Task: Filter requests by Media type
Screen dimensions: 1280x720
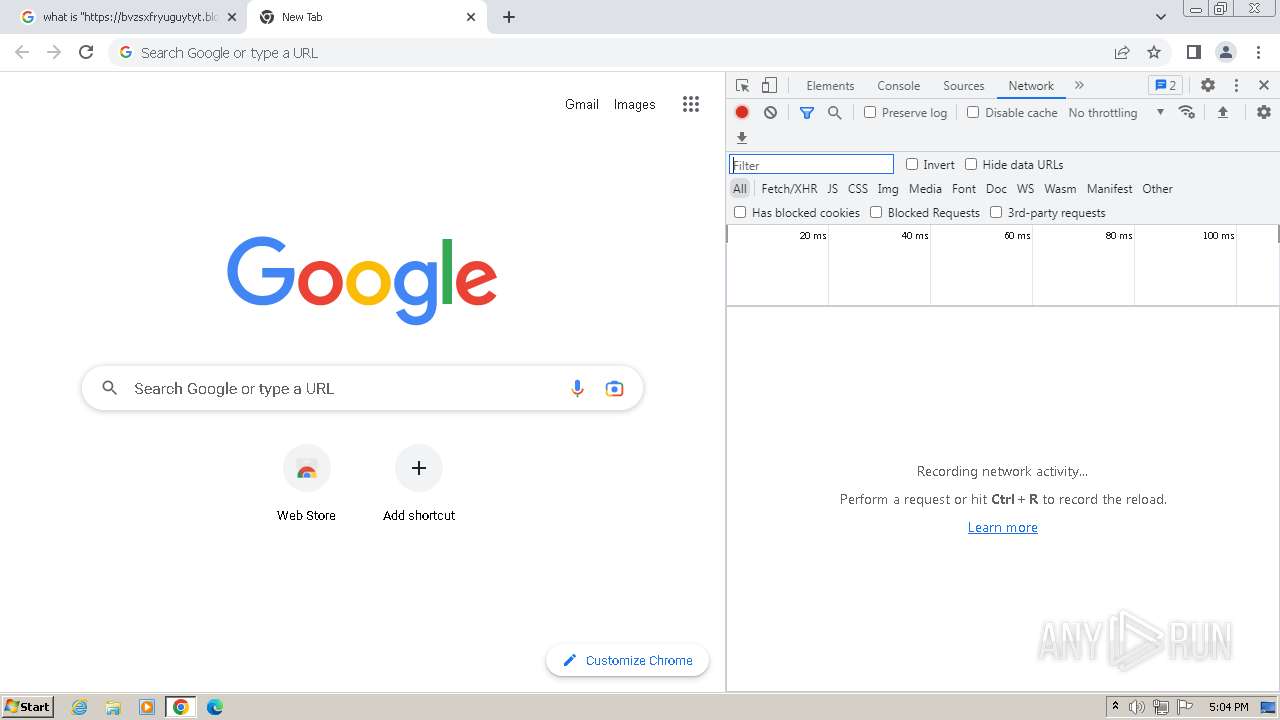Action: coord(925,189)
